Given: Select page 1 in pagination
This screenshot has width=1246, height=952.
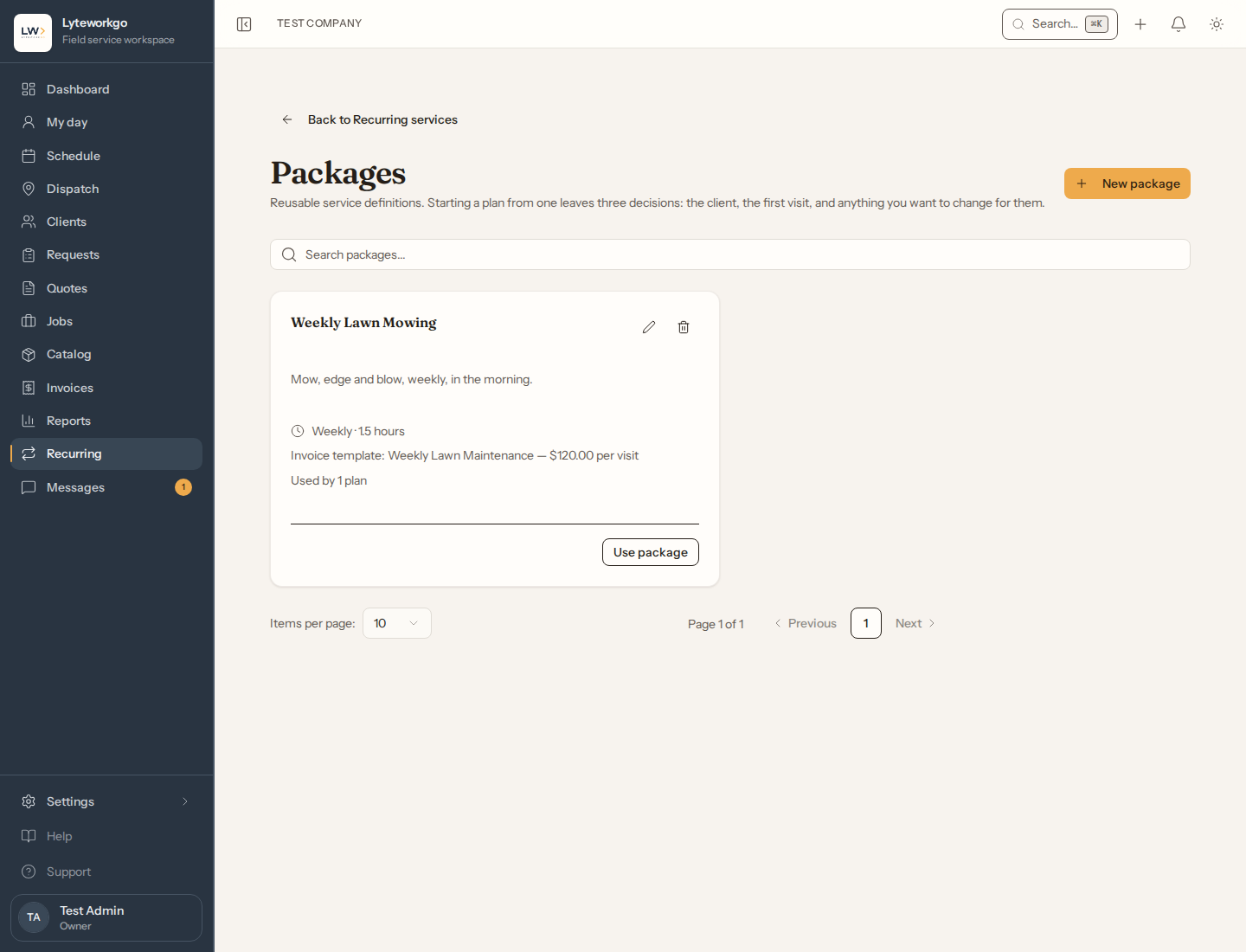Looking at the screenshot, I should [x=866, y=623].
